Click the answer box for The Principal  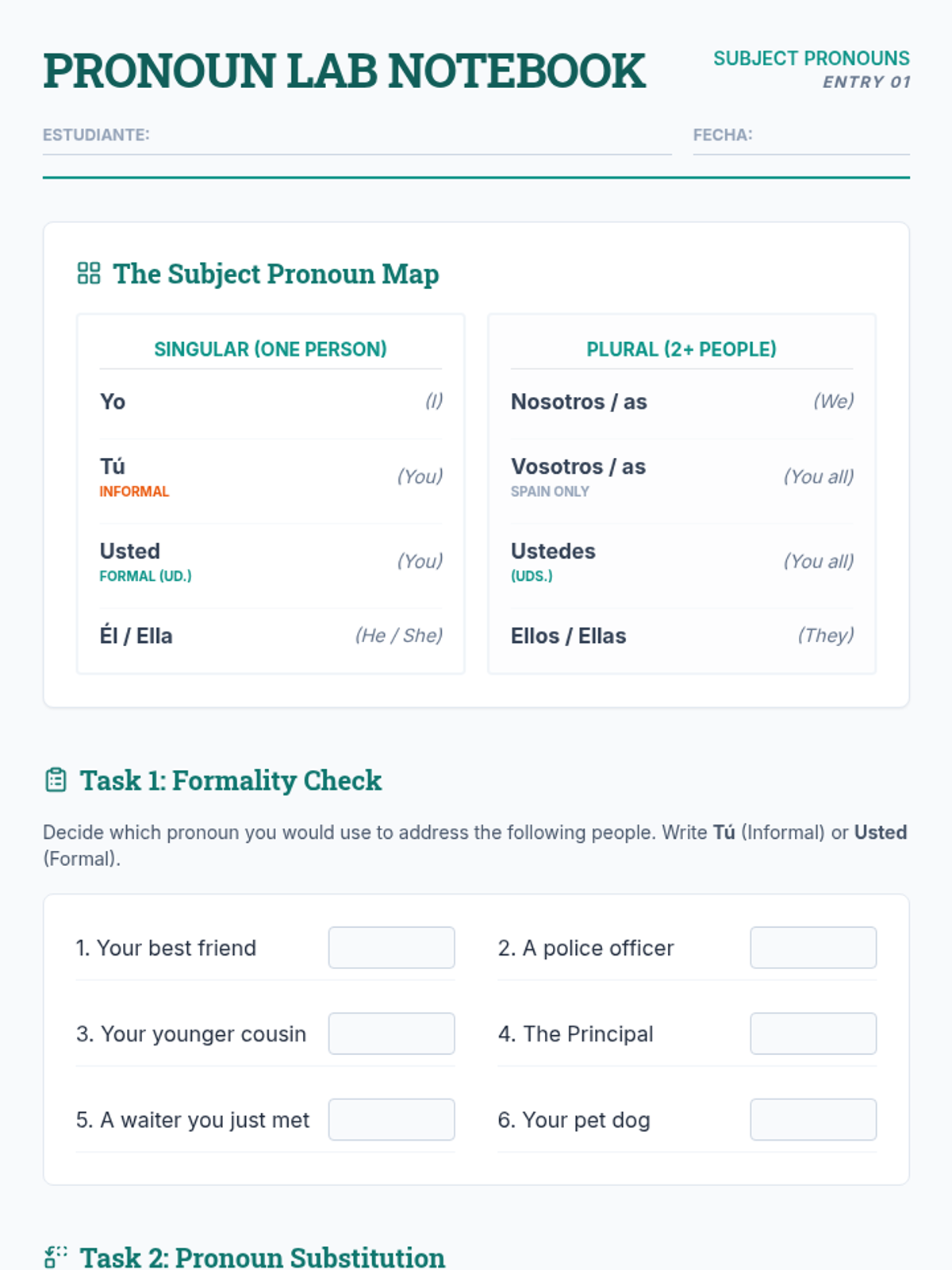pos(813,1033)
